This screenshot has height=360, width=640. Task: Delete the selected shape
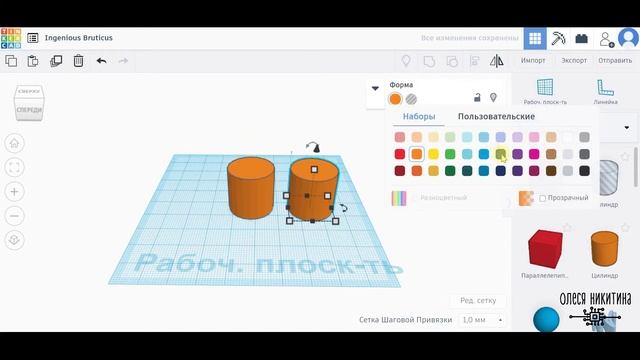78,61
